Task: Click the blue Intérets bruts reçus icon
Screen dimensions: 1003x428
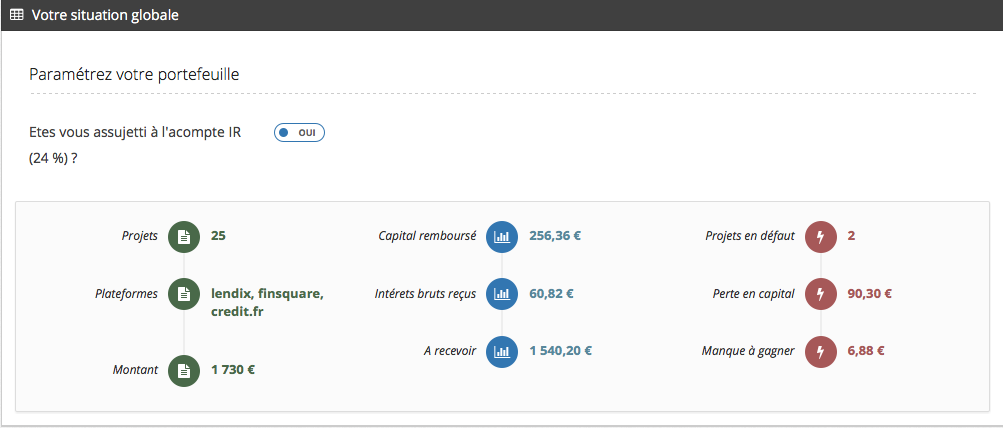Action: click(x=502, y=294)
